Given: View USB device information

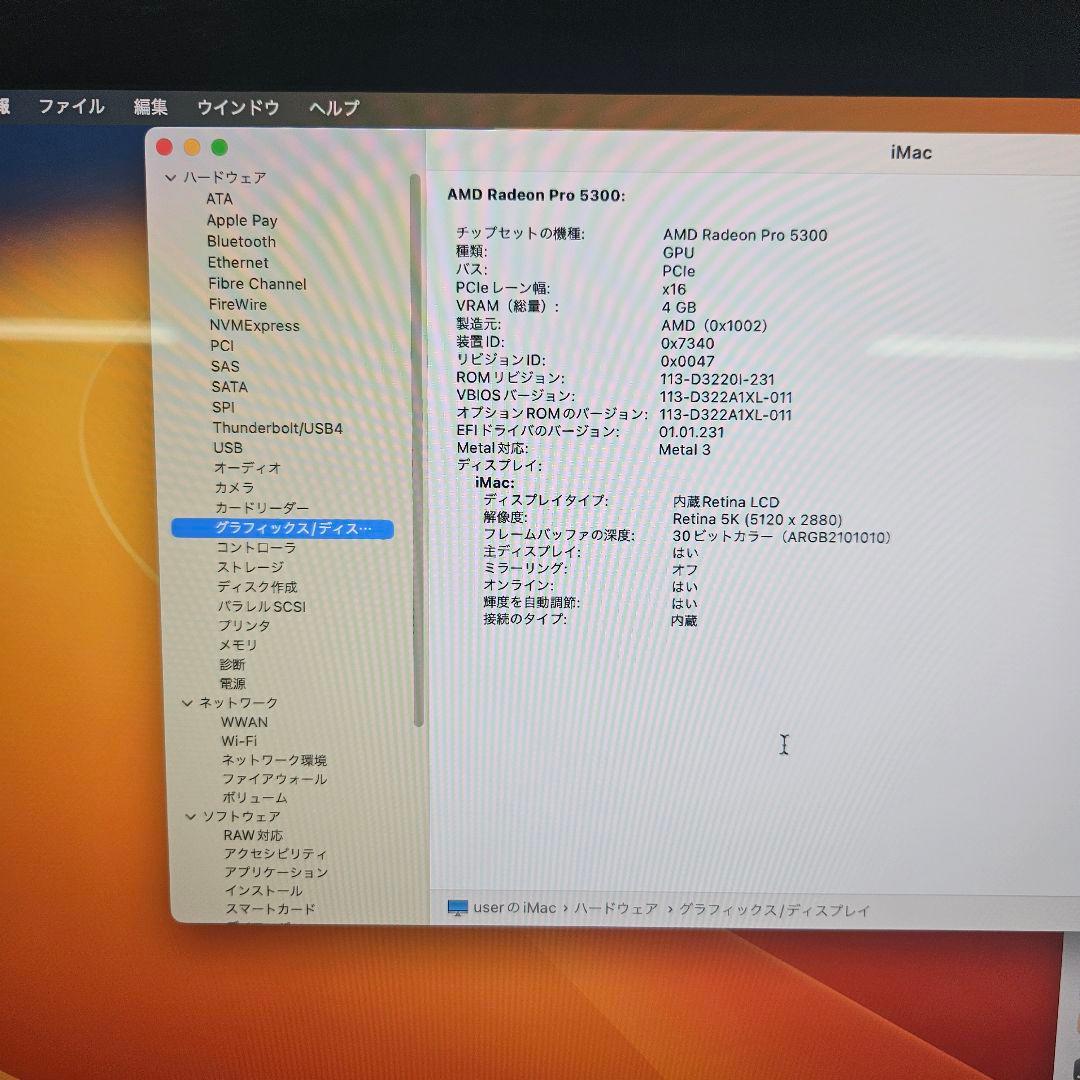Looking at the screenshot, I should [226, 447].
